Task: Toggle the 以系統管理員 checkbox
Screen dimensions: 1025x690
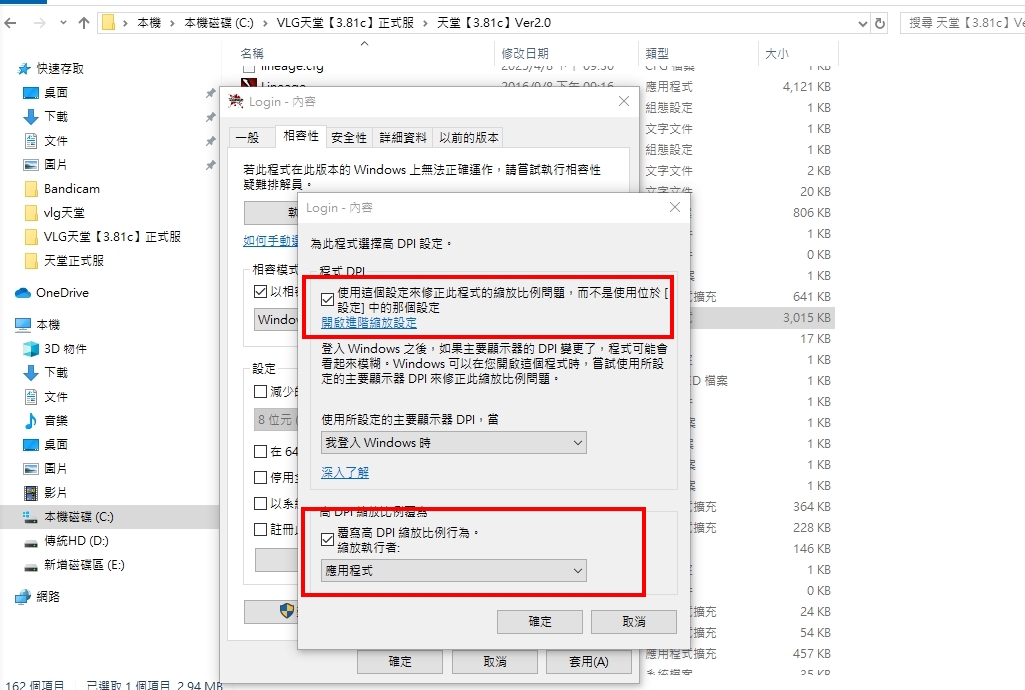Action: click(260, 504)
